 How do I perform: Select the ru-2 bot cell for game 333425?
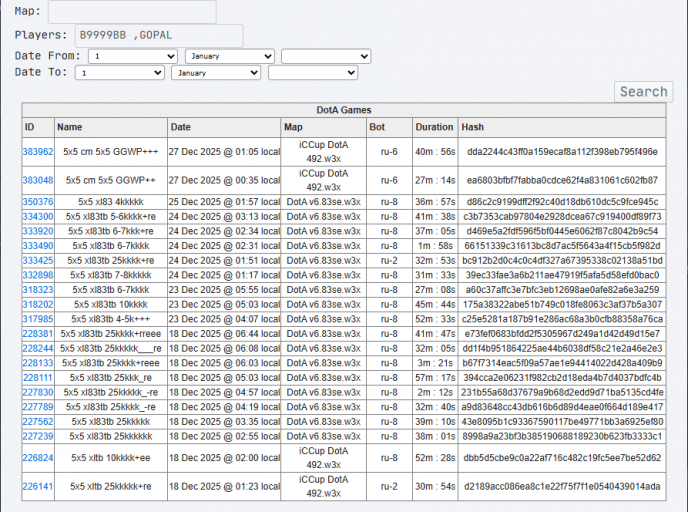(389, 261)
